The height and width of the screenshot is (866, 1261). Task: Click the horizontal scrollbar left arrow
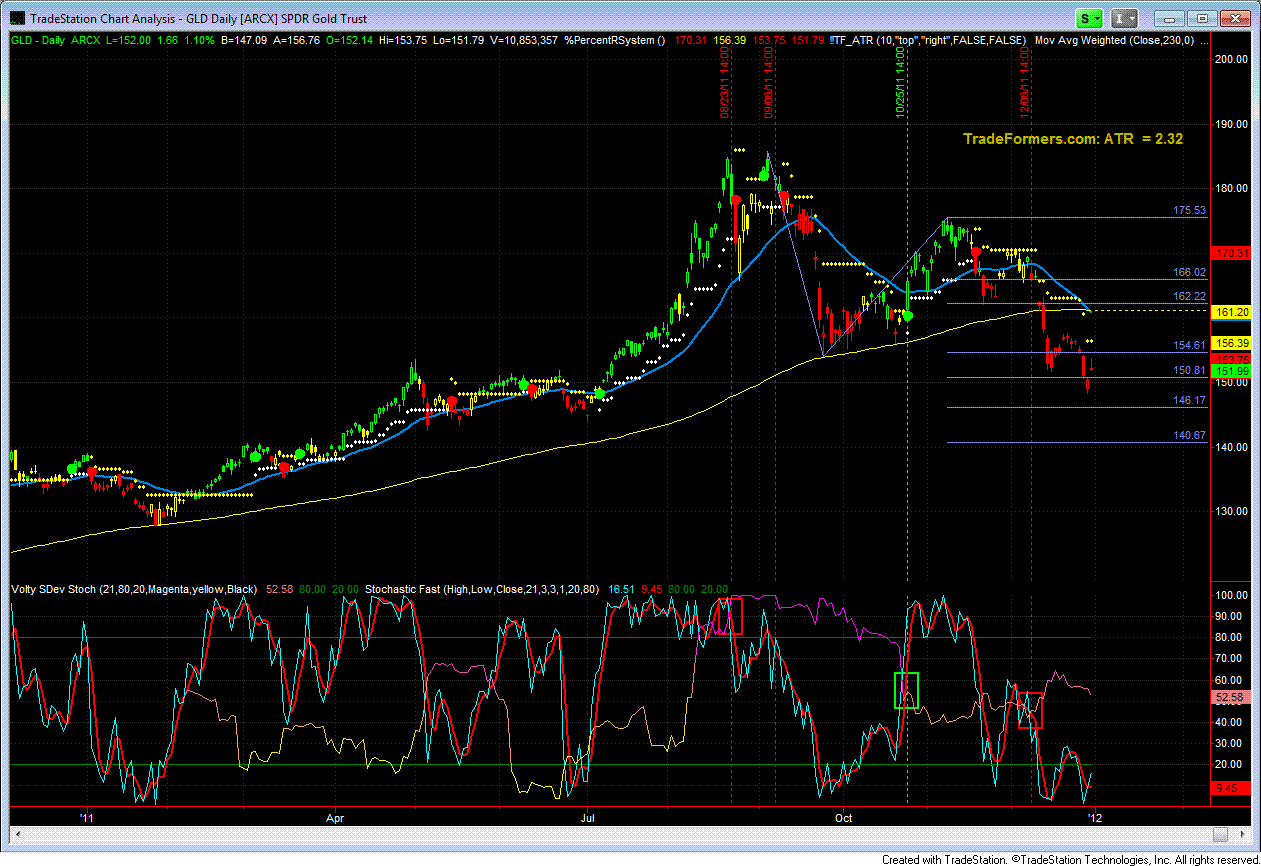[17, 835]
